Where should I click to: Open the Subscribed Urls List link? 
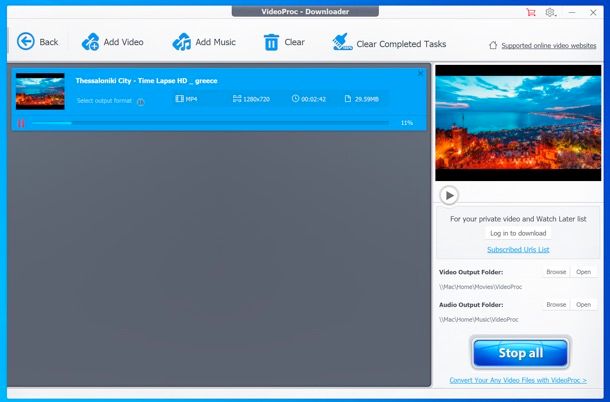coord(518,249)
